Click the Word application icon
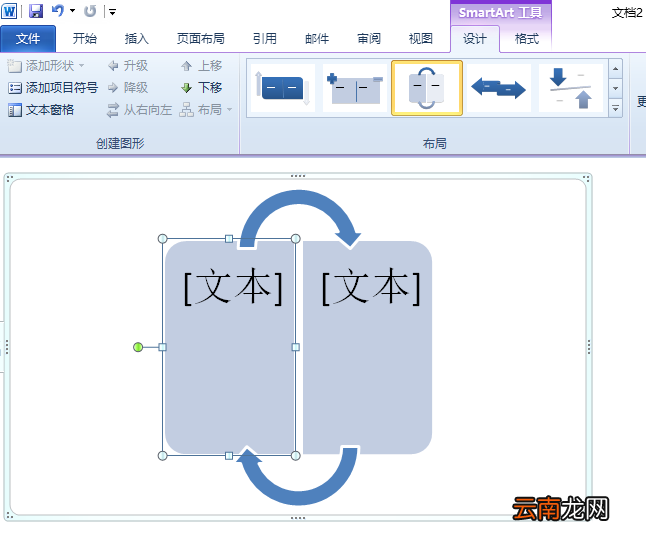The image size is (646, 537). [x=9, y=11]
